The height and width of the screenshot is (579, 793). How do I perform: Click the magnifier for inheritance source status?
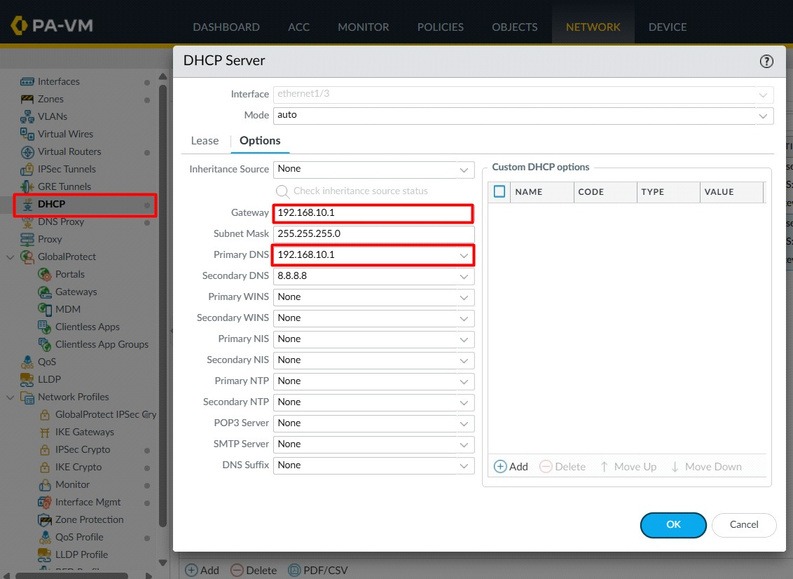click(x=282, y=191)
